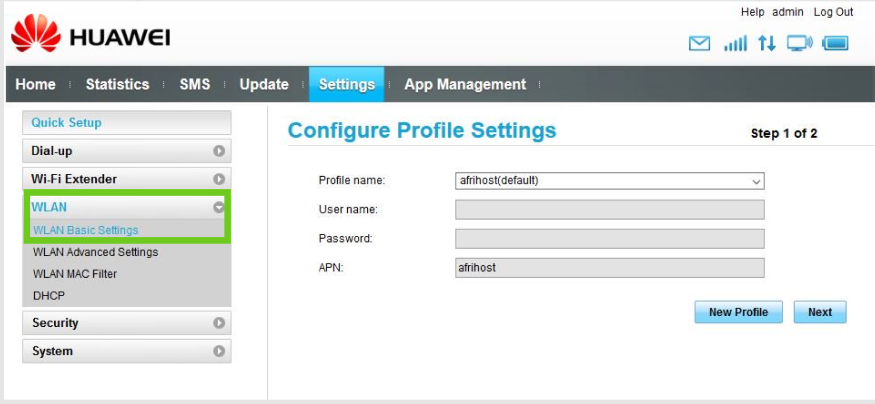The width and height of the screenshot is (875, 404).
Task: Click the APN input field
Action: point(609,268)
